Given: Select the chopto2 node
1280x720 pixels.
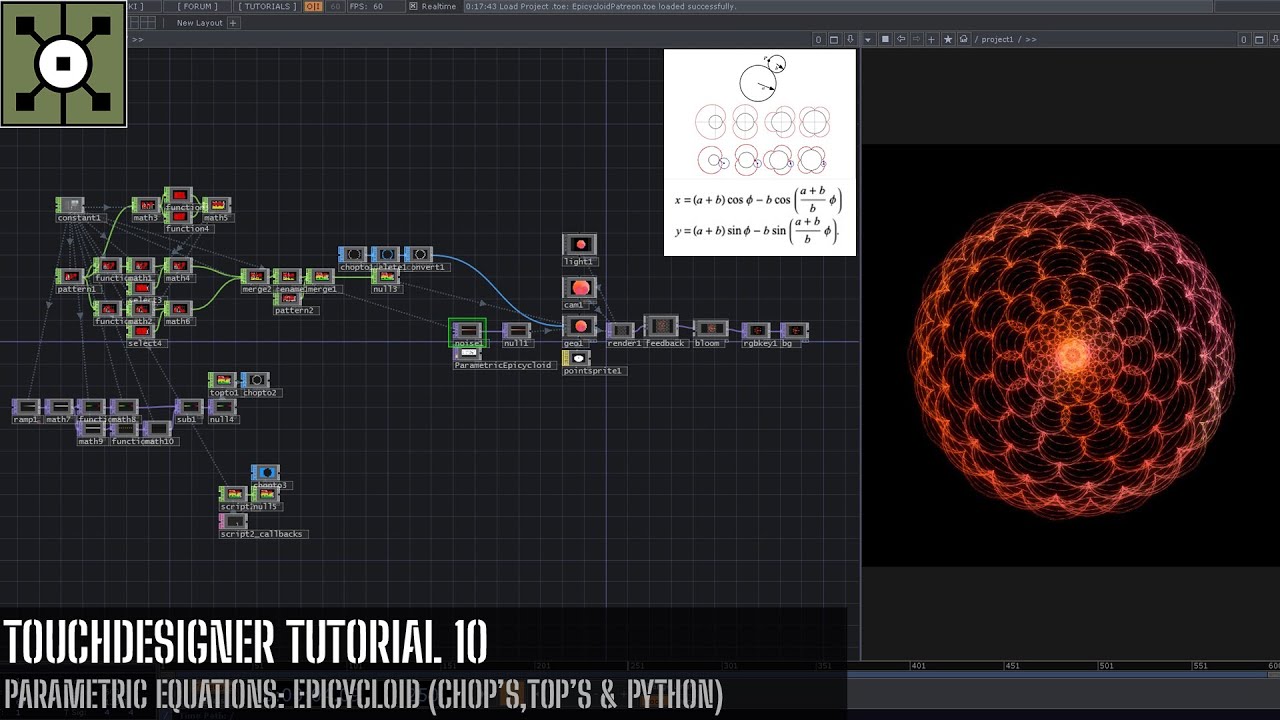Looking at the screenshot, I should click(x=255, y=380).
